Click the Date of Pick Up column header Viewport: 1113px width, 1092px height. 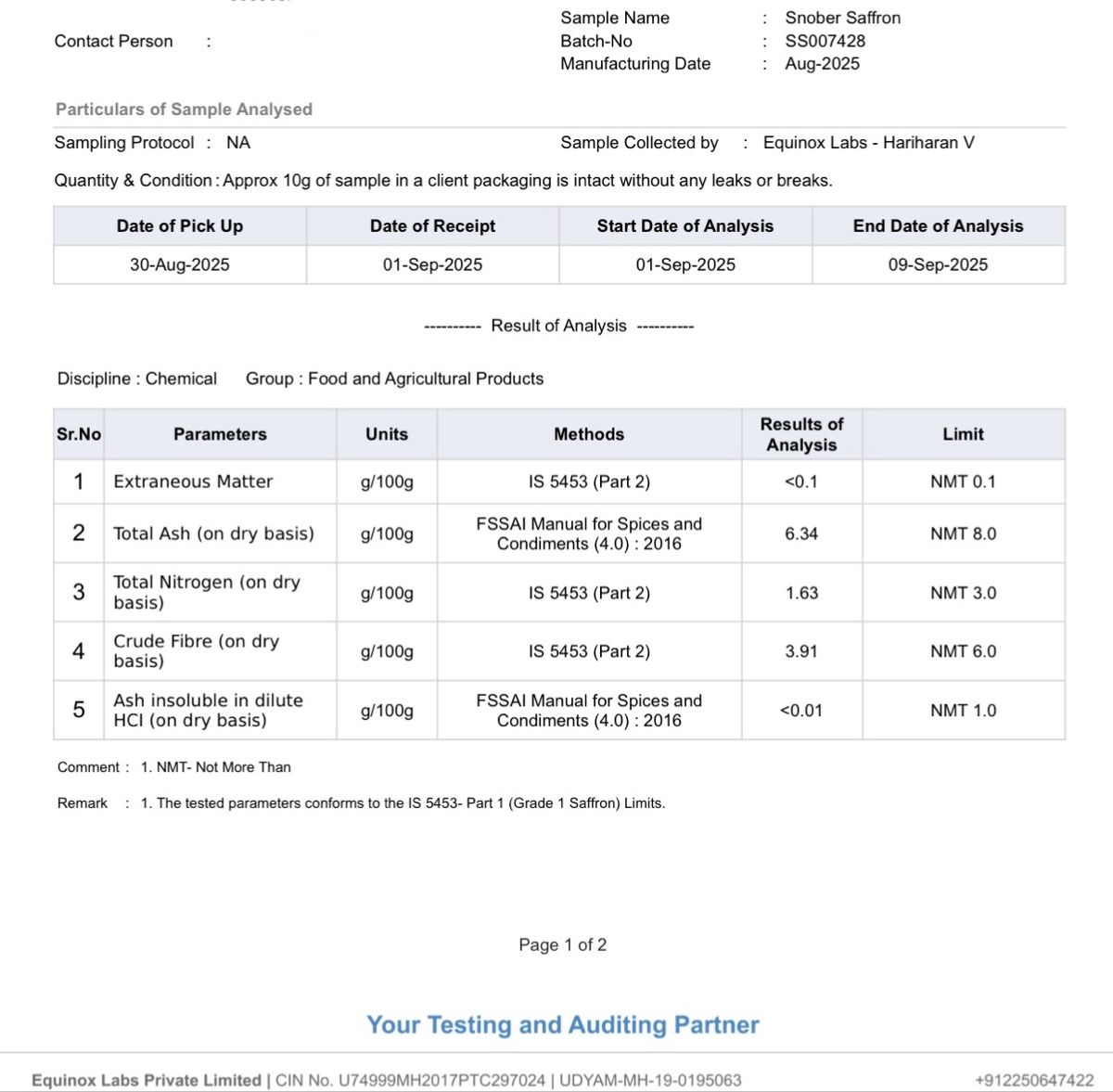tap(180, 226)
